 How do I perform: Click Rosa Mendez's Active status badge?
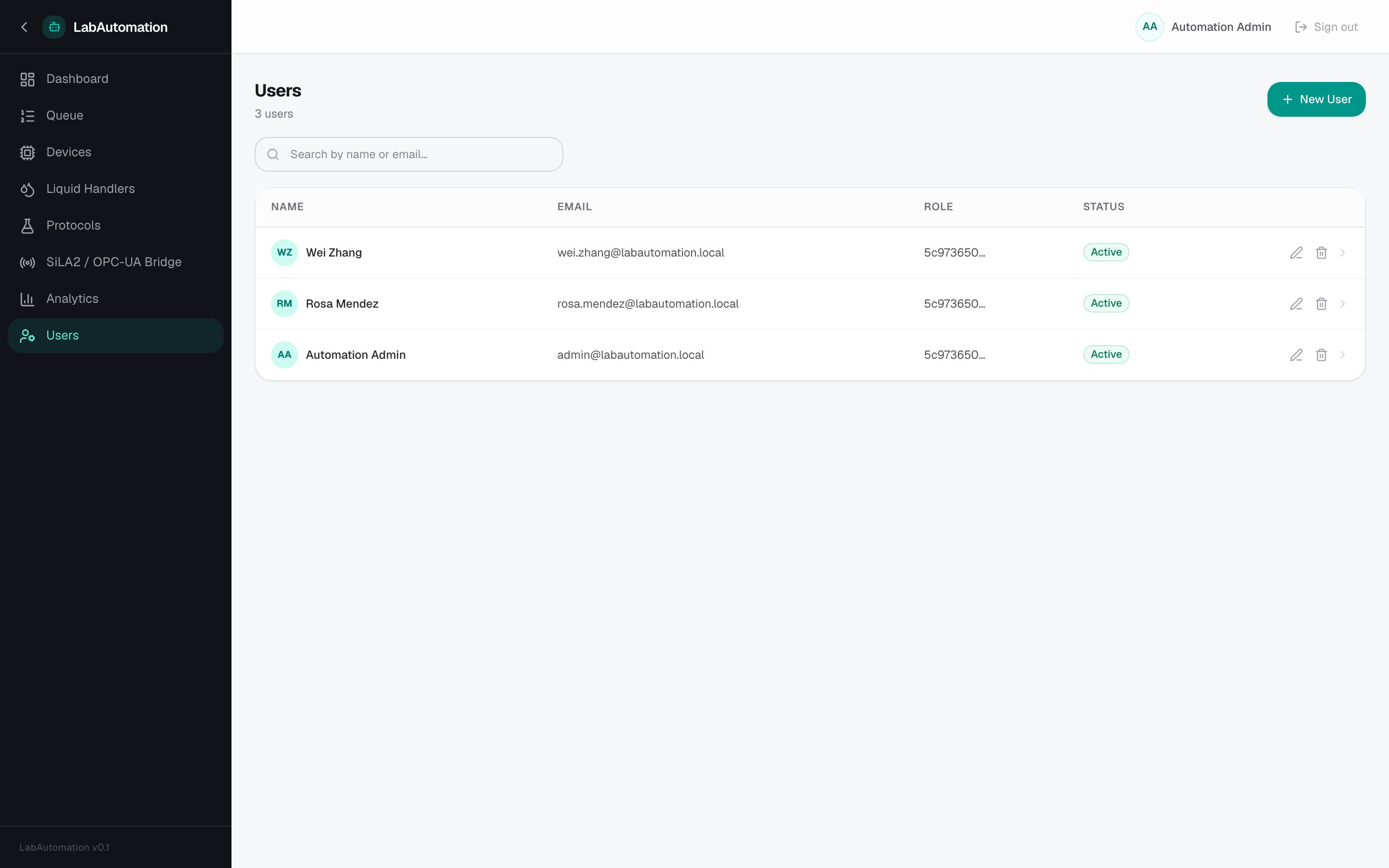coord(1106,303)
